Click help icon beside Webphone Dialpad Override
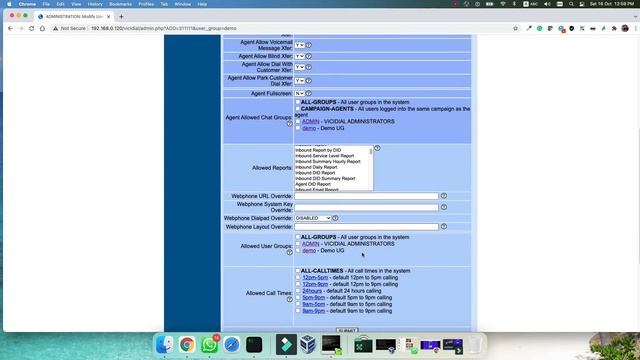Screen dimensions: 640x360 point(335,218)
